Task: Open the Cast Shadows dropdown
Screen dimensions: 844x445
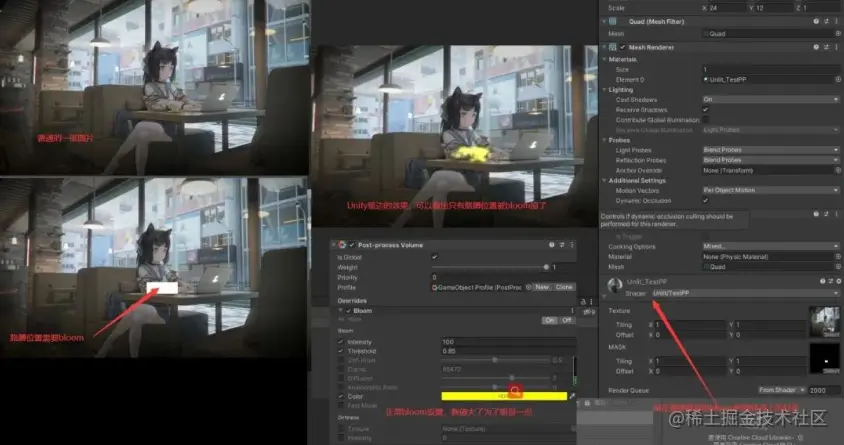Action: (771, 100)
